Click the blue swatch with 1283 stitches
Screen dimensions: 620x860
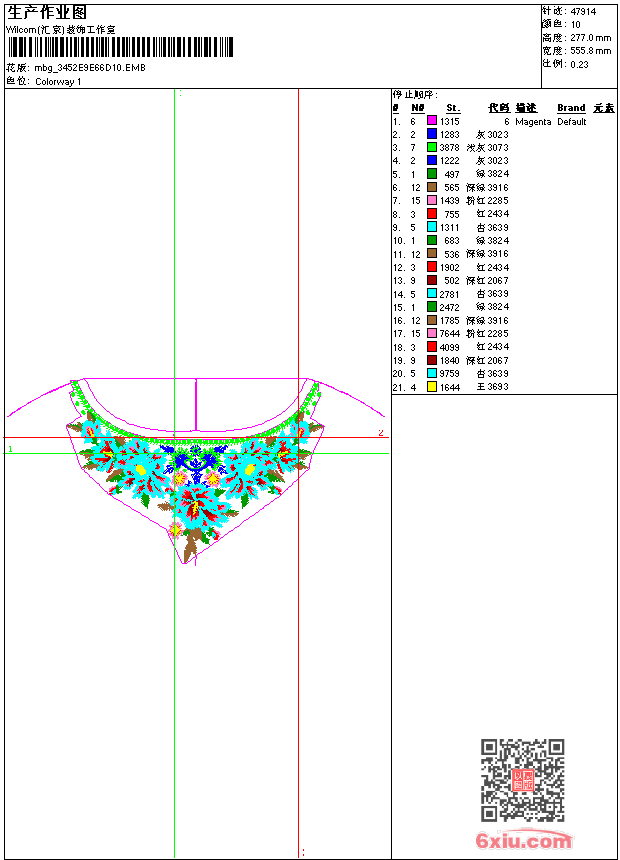point(432,134)
